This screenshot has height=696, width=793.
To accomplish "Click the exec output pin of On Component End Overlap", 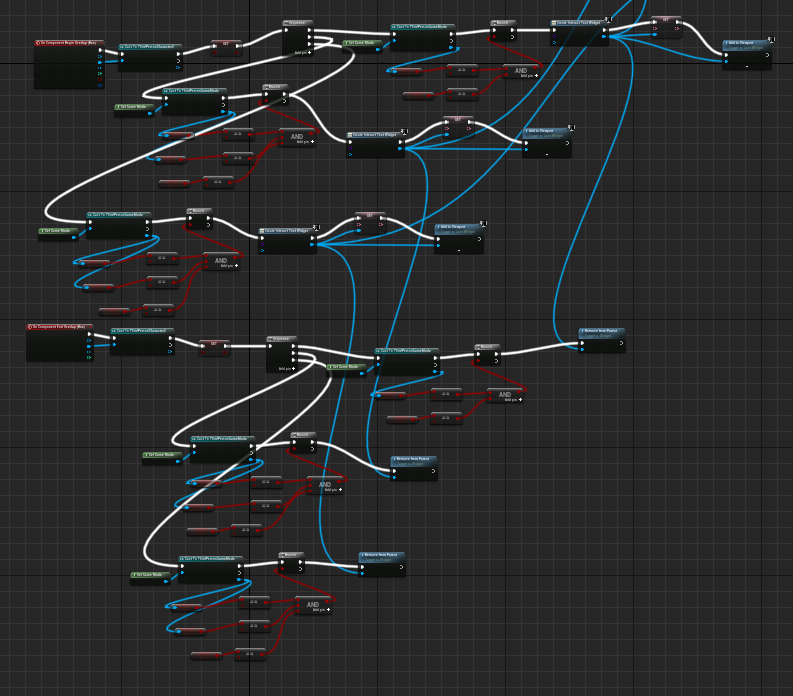I will [89, 337].
